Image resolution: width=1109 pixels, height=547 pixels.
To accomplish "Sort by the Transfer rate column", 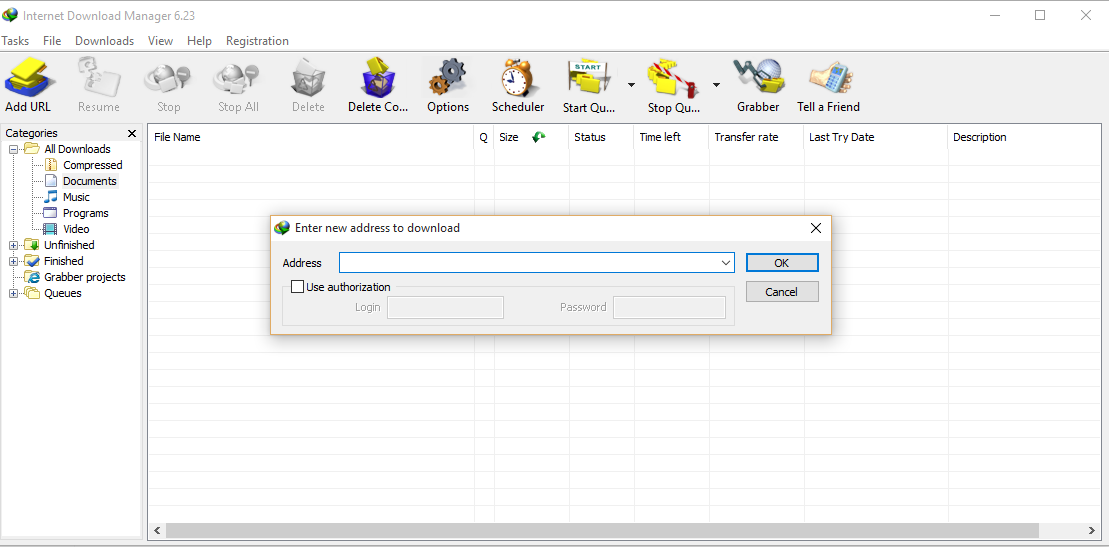I will (x=756, y=137).
